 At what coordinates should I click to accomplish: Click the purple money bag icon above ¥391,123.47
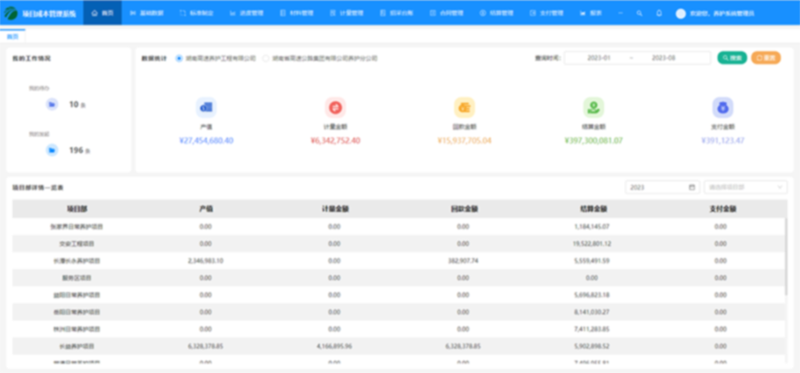click(722, 108)
